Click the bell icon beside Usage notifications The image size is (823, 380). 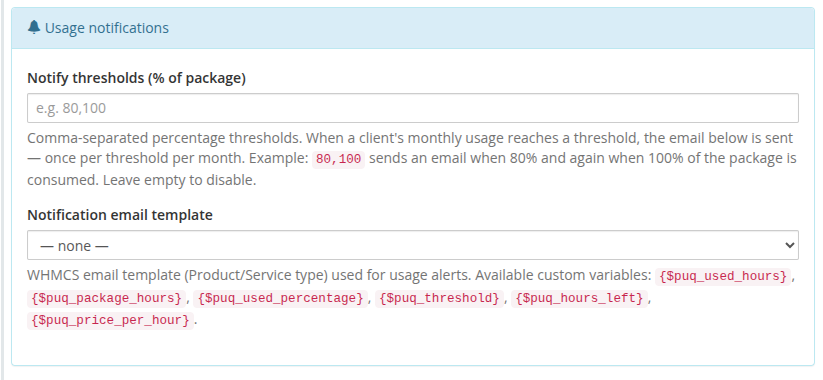pos(34,27)
